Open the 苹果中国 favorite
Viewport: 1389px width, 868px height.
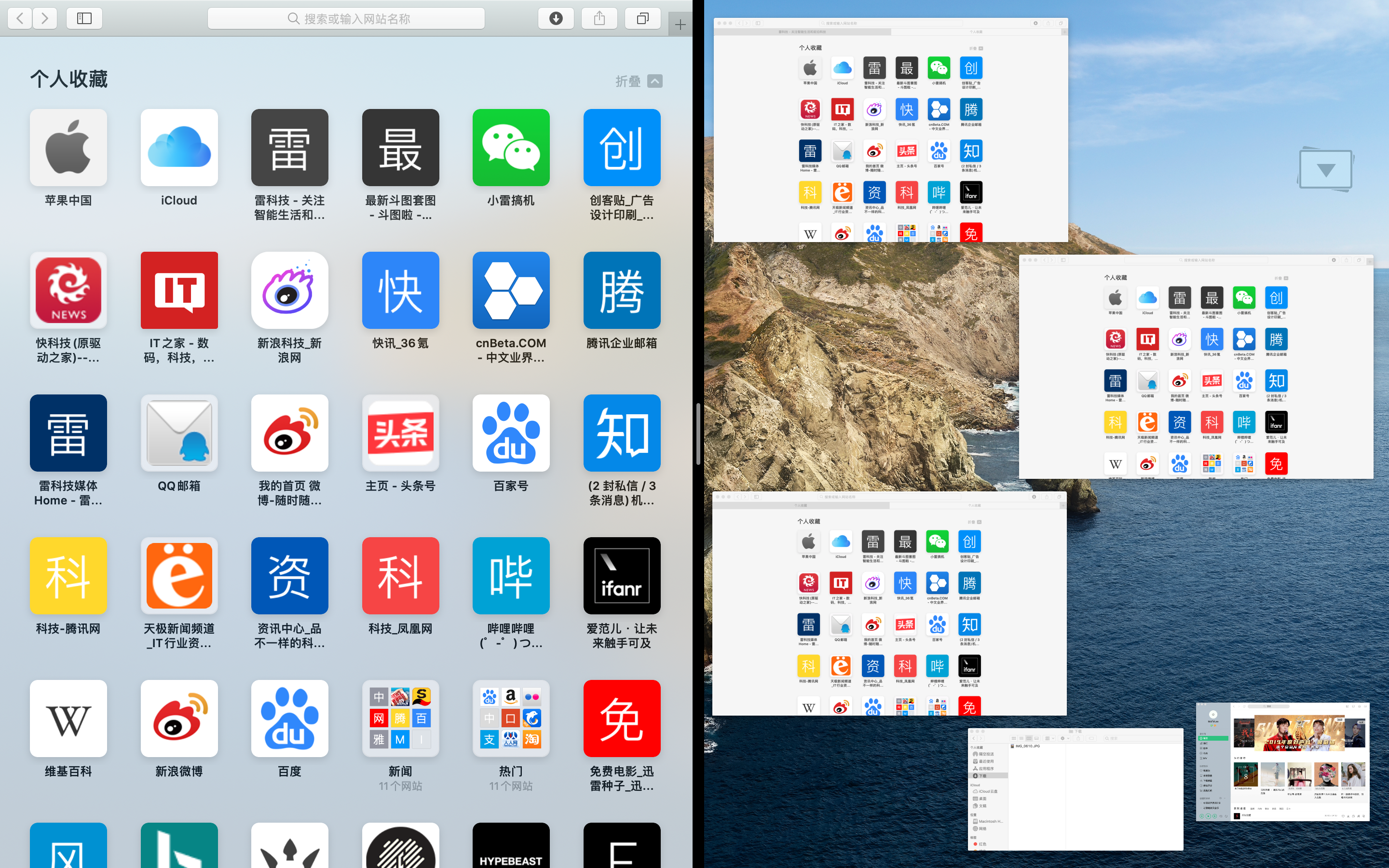coord(68,148)
